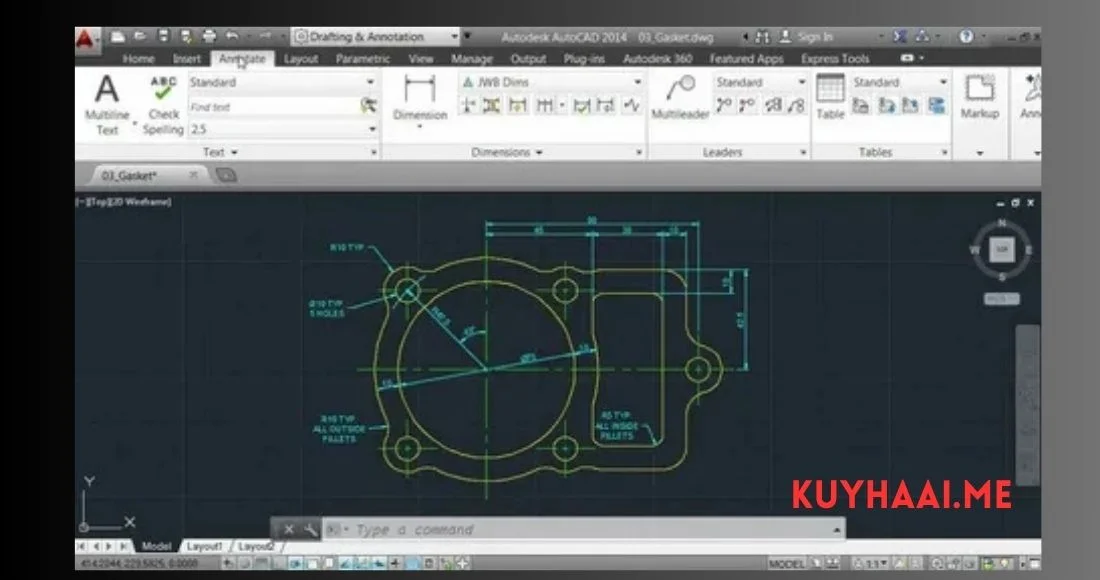Expand the Dimension tool flyout arrow
This screenshot has height=580, width=1100.
pyautogui.click(x=420, y=127)
